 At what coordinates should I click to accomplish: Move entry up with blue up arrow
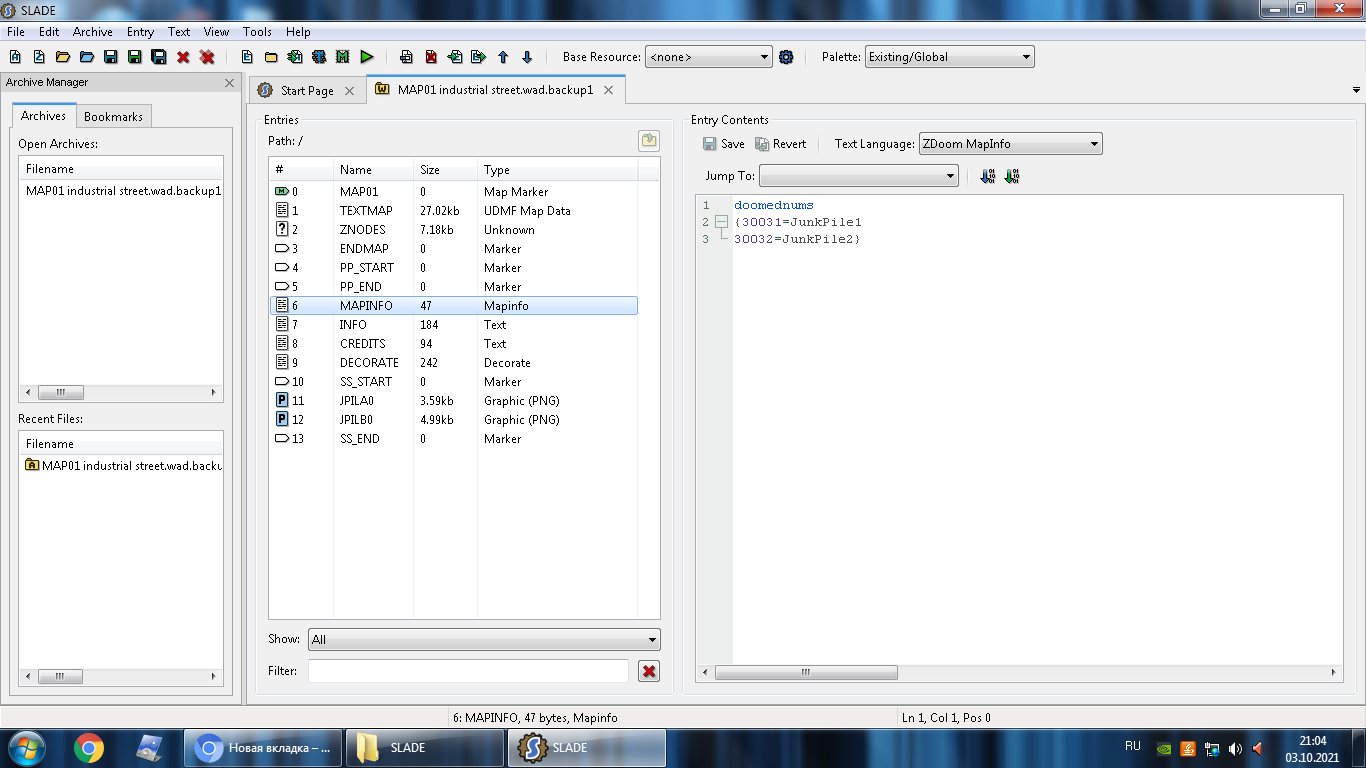click(503, 57)
